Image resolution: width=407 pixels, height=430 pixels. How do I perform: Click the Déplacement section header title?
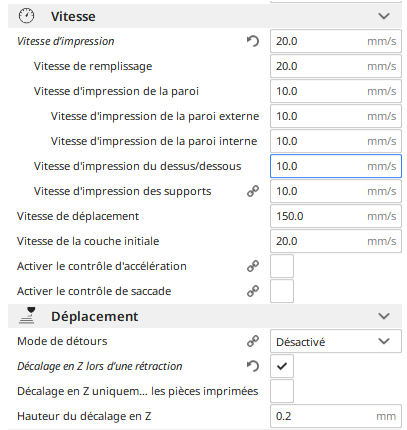(x=94, y=316)
